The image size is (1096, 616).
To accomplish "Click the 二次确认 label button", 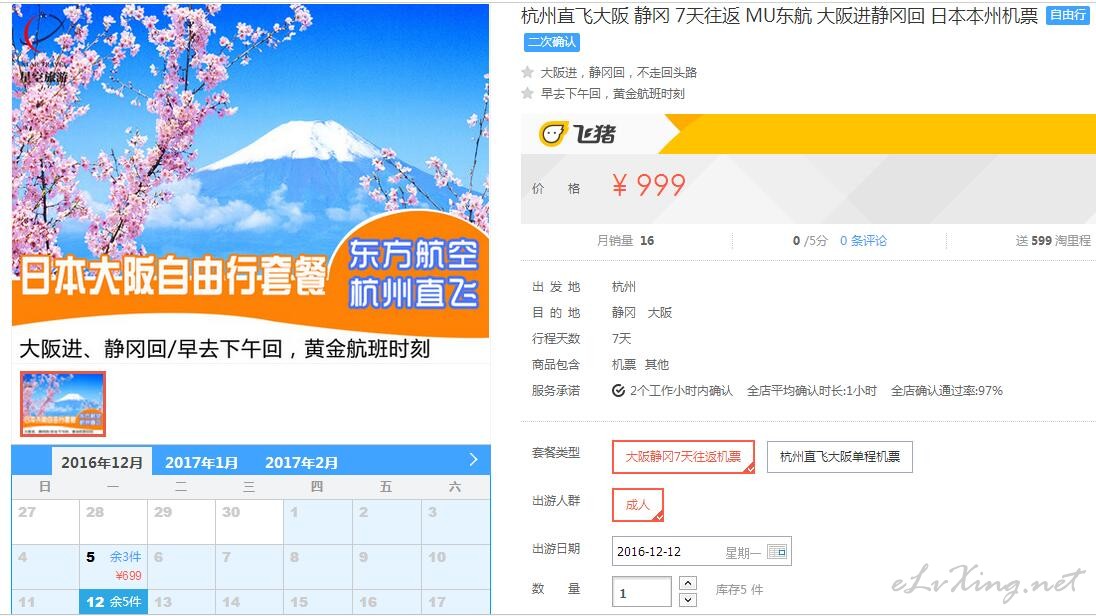I will [x=551, y=42].
